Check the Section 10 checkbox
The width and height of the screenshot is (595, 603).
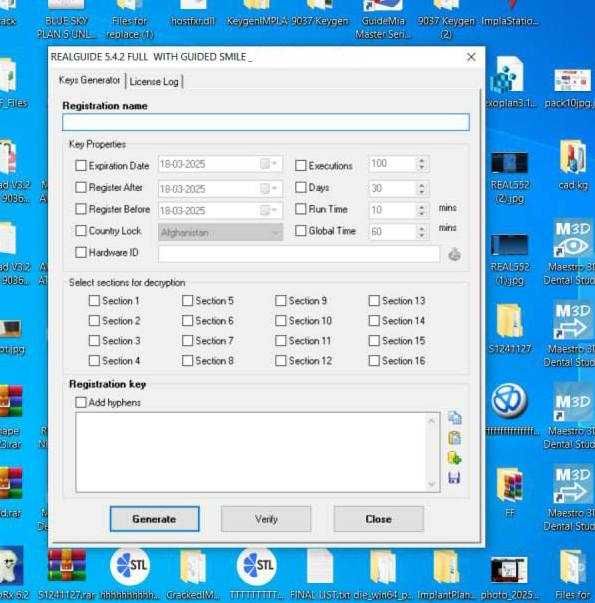[x=281, y=321]
